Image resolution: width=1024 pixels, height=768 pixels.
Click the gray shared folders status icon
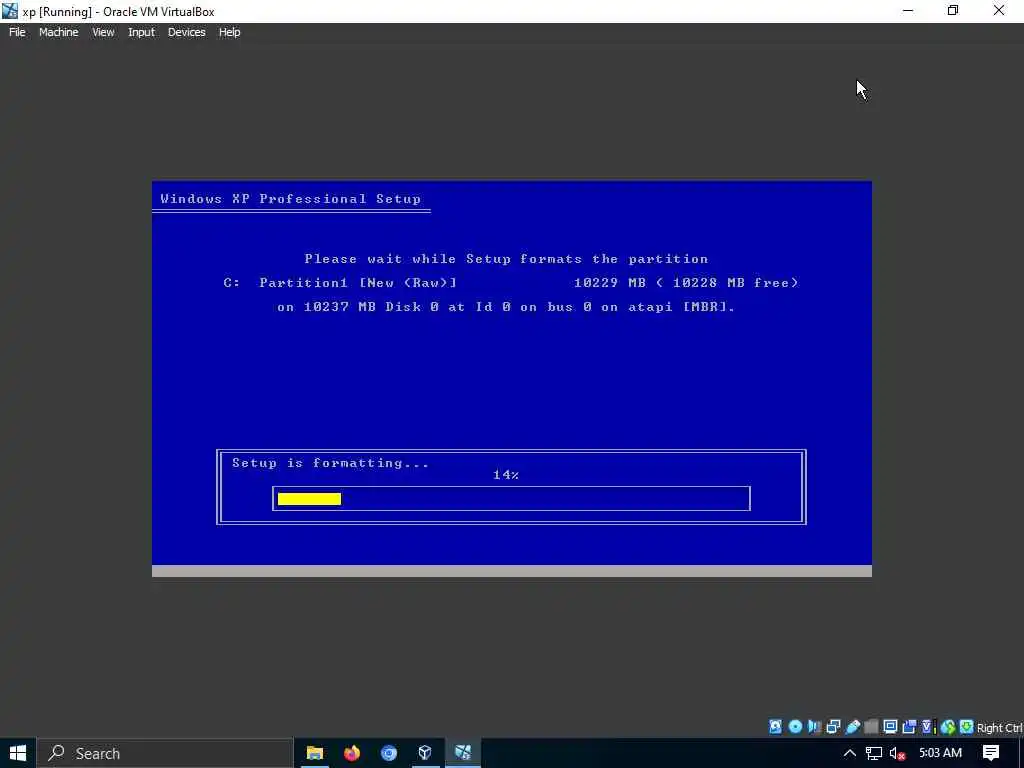pos(871,727)
